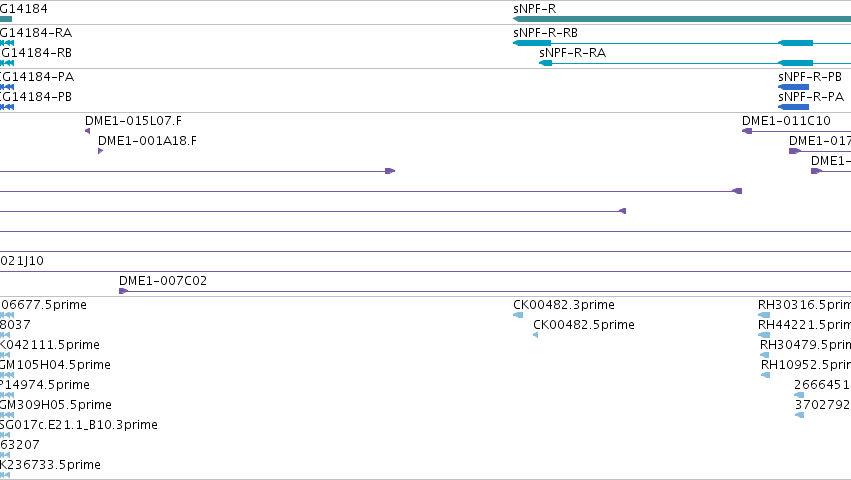Image resolution: width=851 pixels, height=480 pixels.
Task: Select the GM105H04.5prime EST glyph
Action: coord(7,375)
